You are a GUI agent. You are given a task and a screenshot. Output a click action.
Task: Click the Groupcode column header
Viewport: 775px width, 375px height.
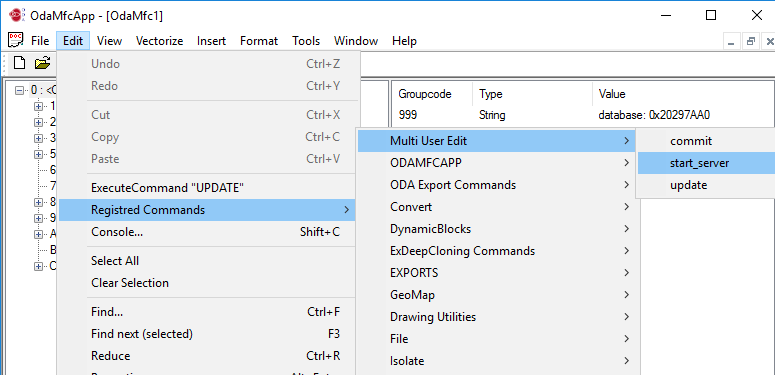[x=432, y=94]
